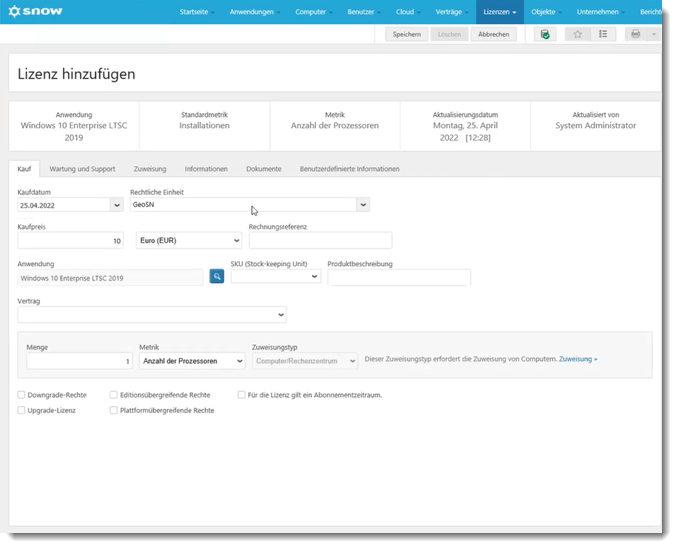The width and height of the screenshot is (677, 548).
Task: Click the Anwendung text field
Action: 110,278
